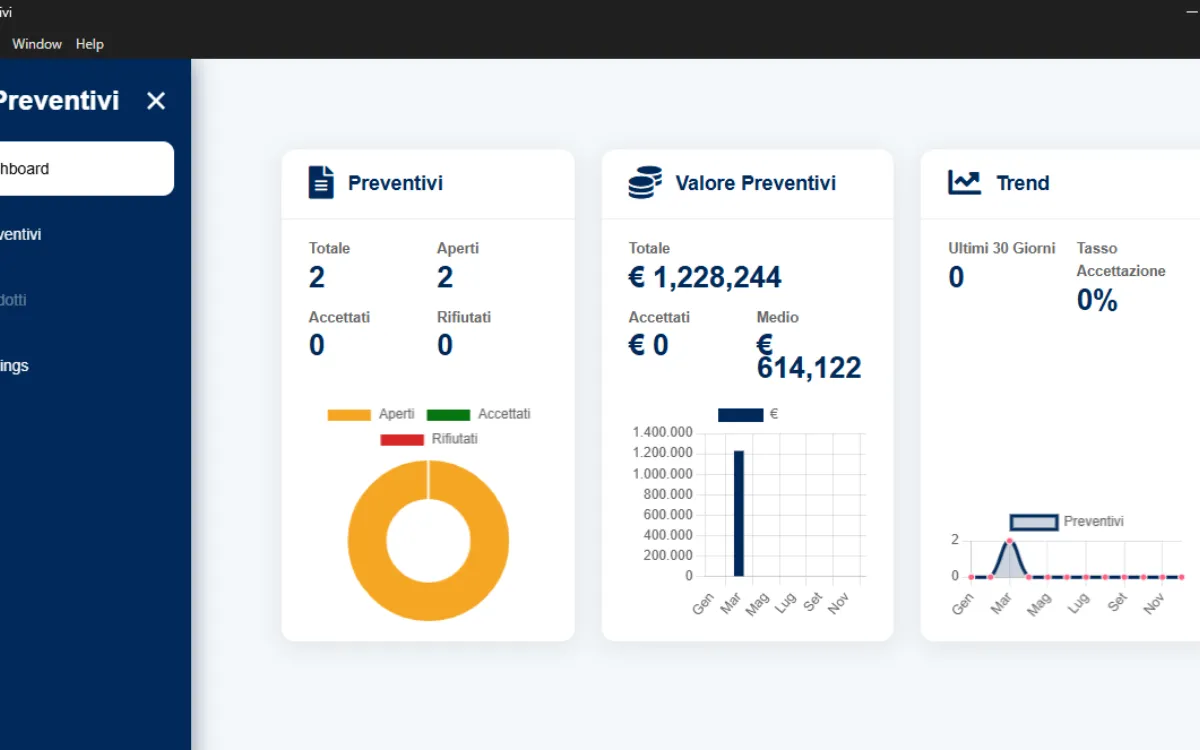
Task: Click the Preventivi card heading
Action: click(x=395, y=183)
